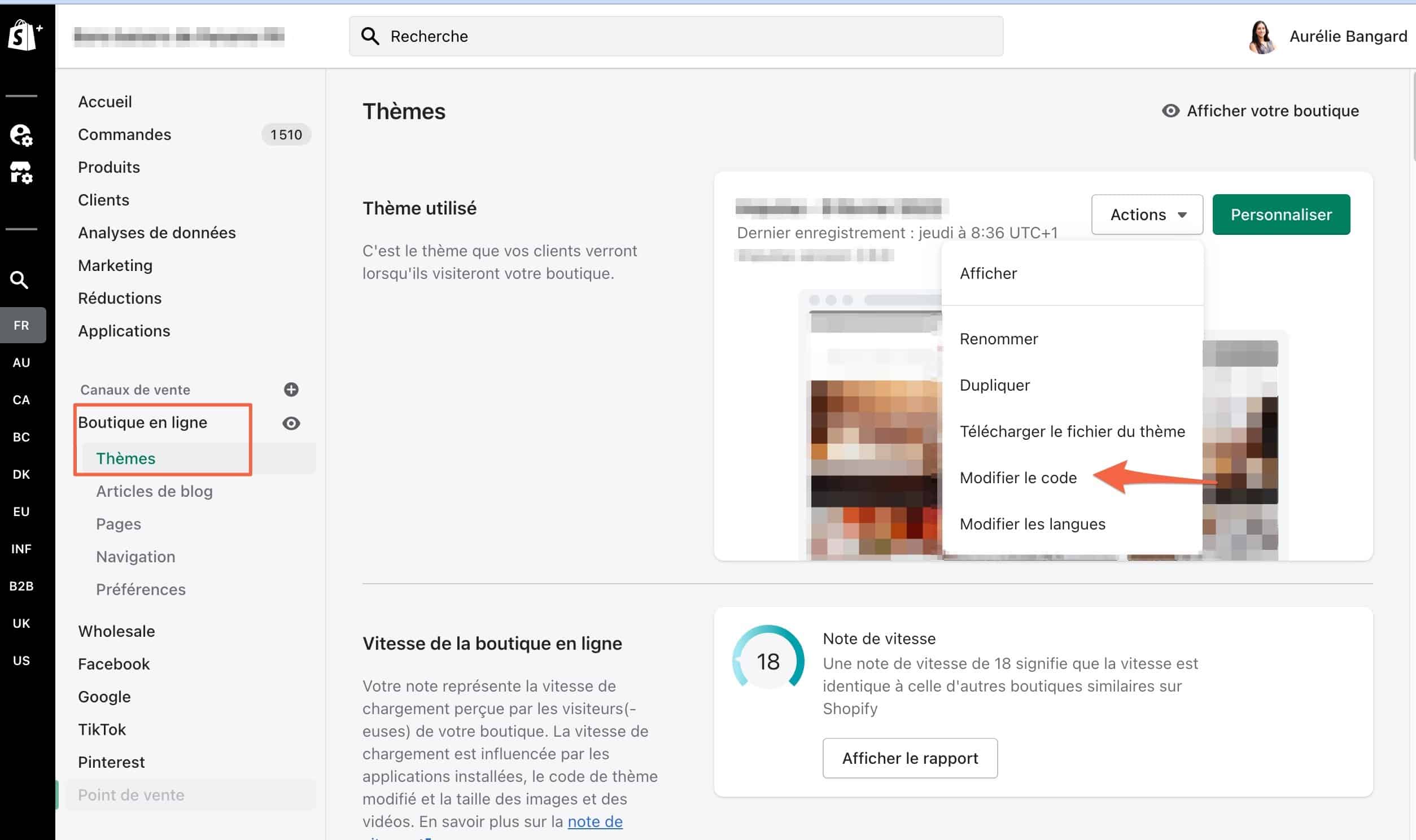
Task: Open the note de vitesse link
Action: pos(595,821)
